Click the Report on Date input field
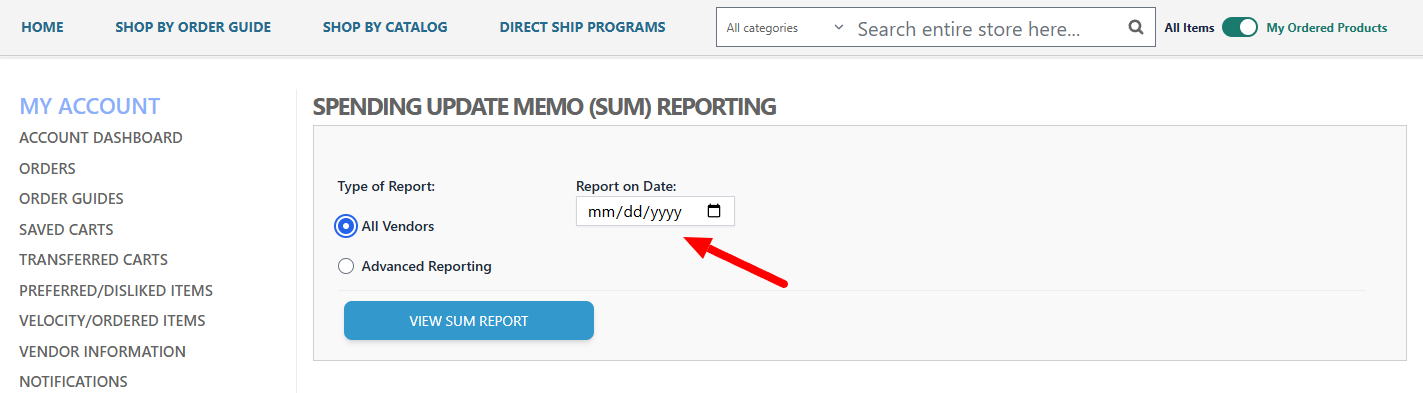The width and height of the screenshot is (1423, 393). [x=655, y=211]
